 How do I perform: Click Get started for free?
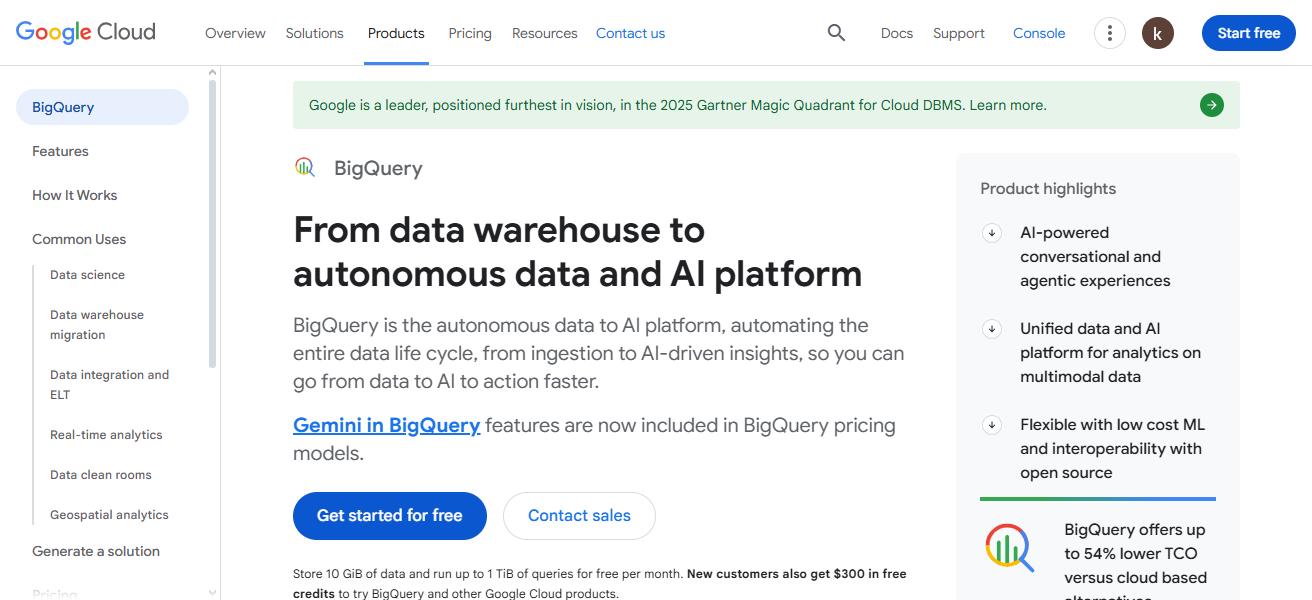(x=389, y=515)
